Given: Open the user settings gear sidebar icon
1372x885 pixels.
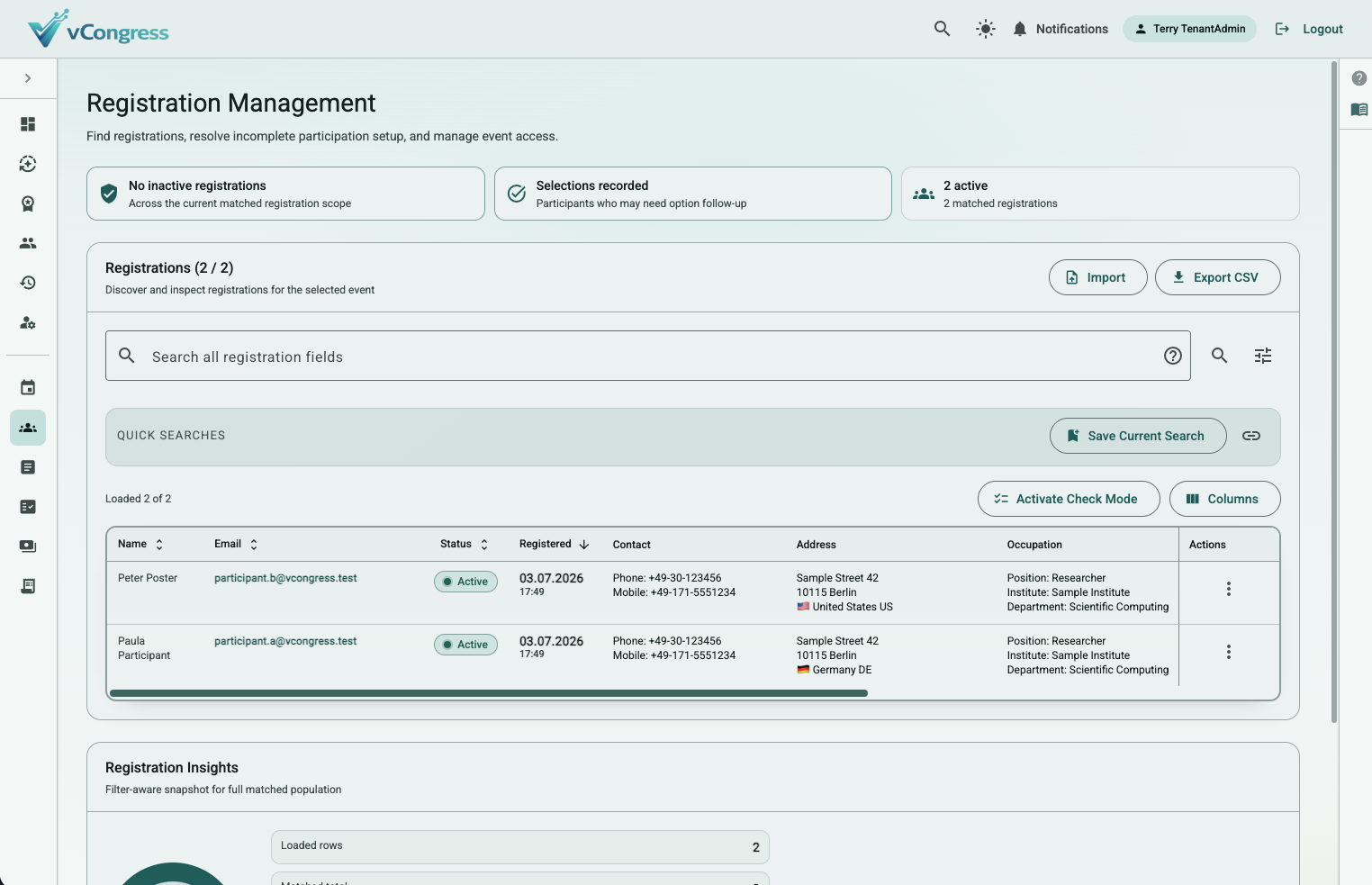Looking at the screenshot, I should [x=28, y=322].
